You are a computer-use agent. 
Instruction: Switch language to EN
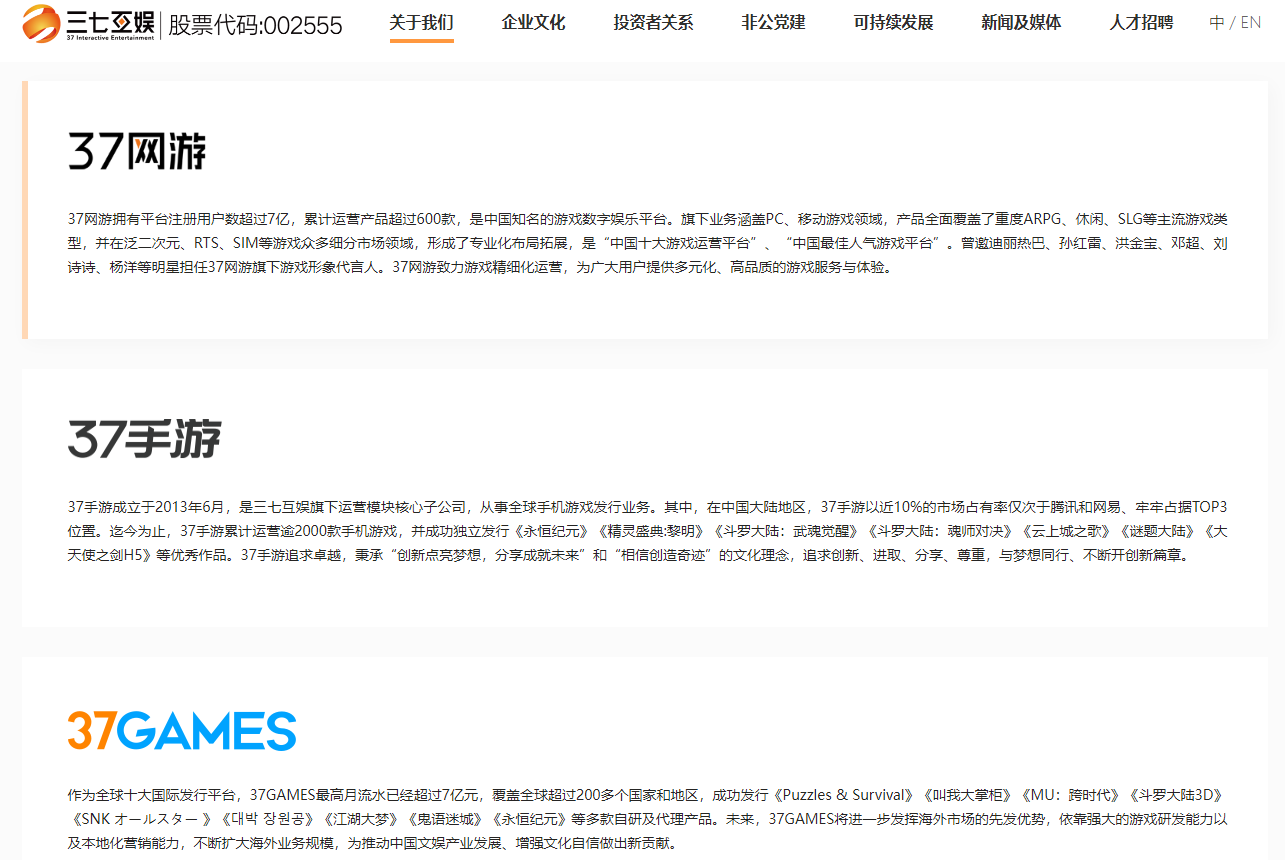tap(1251, 23)
